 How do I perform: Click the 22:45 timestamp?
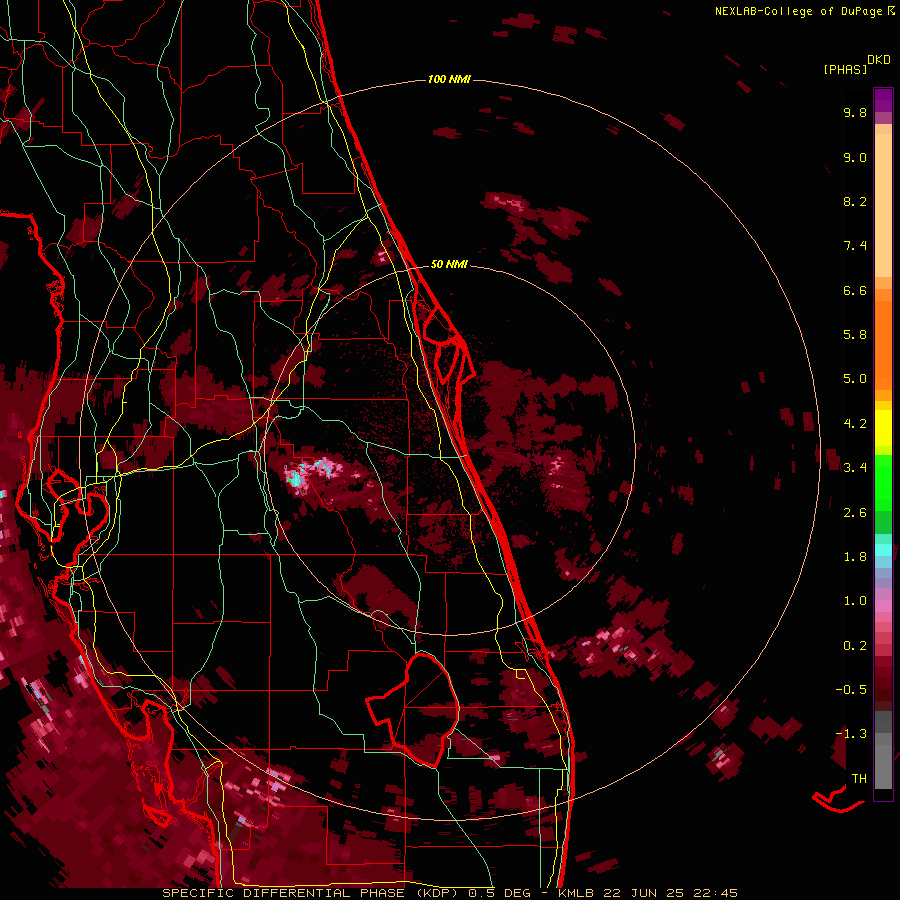tap(718, 893)
